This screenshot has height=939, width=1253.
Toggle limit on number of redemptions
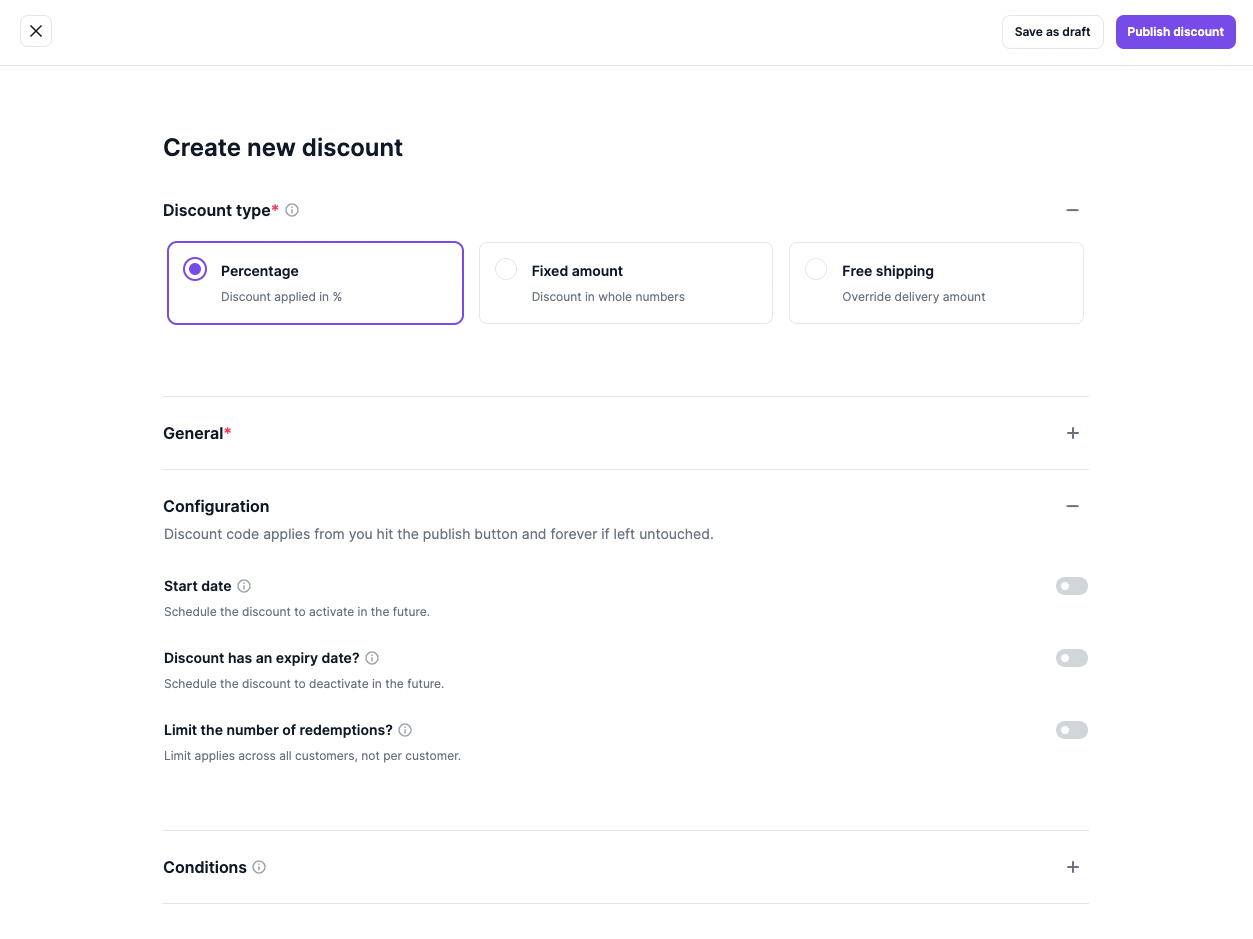coord(1071,730)
